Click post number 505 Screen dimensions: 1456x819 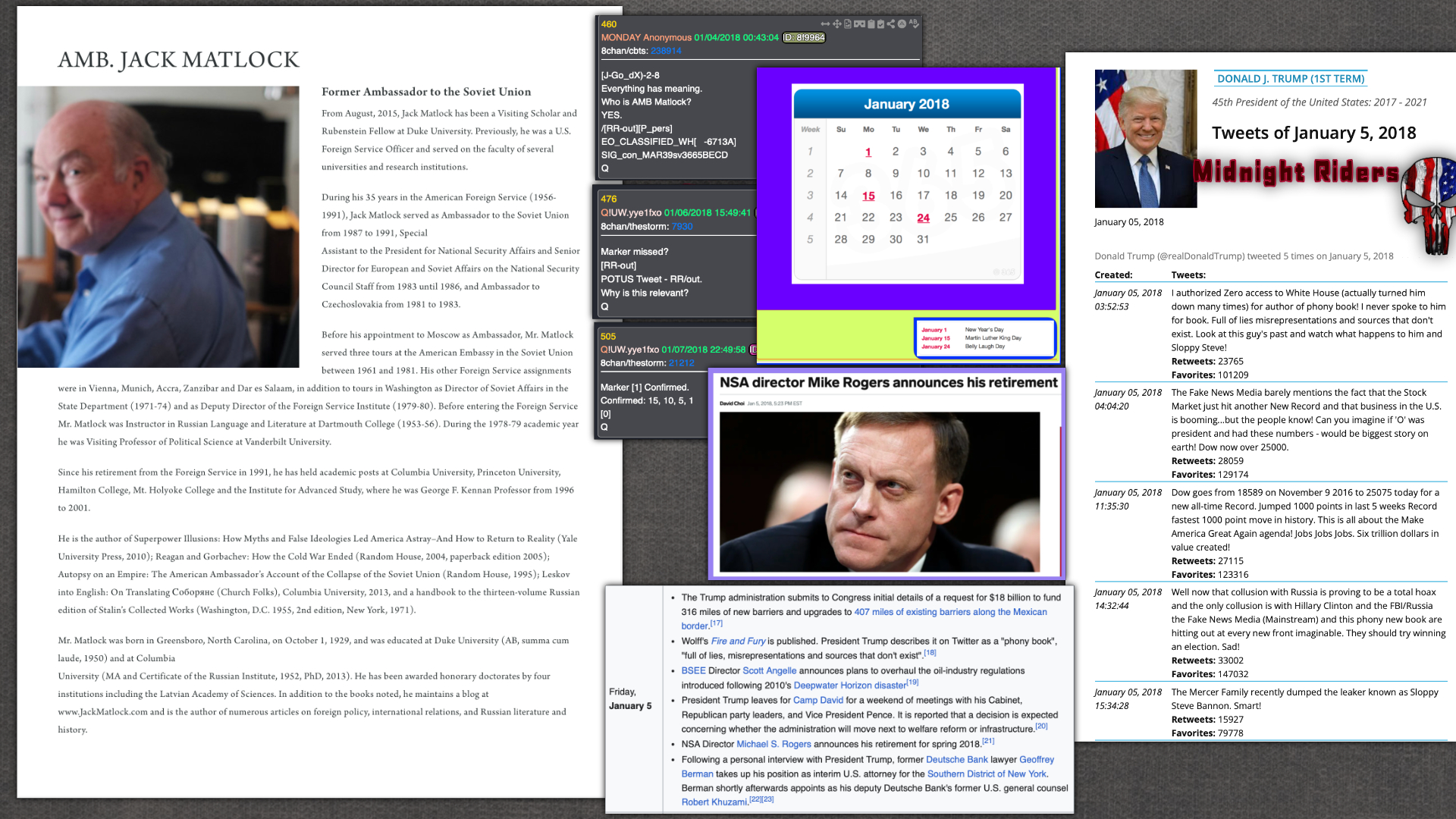608,336
